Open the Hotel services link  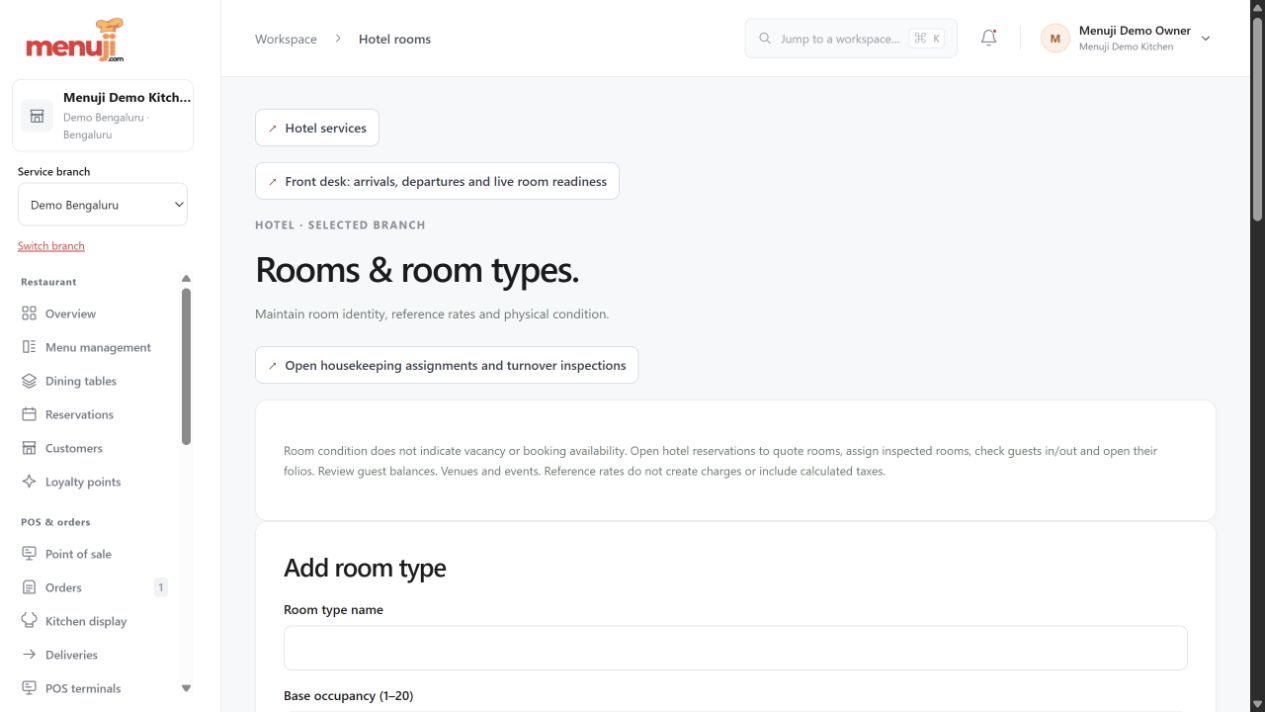[x=317, y=128]
